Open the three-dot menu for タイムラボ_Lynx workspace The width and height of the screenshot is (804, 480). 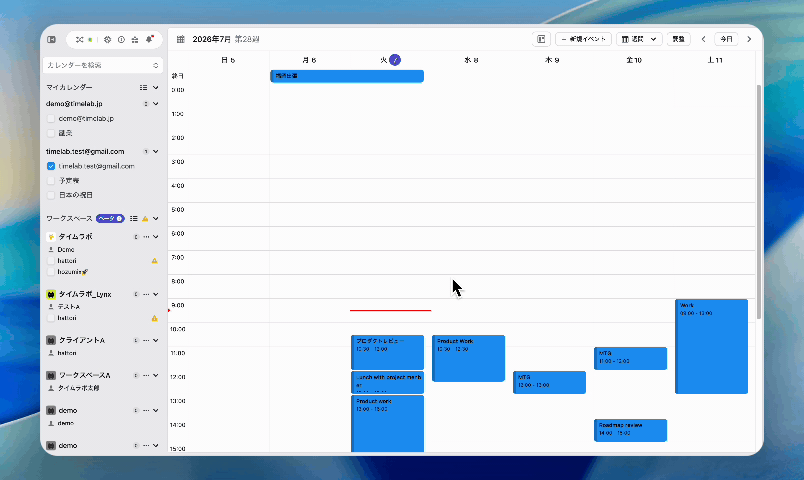point(146,294)
